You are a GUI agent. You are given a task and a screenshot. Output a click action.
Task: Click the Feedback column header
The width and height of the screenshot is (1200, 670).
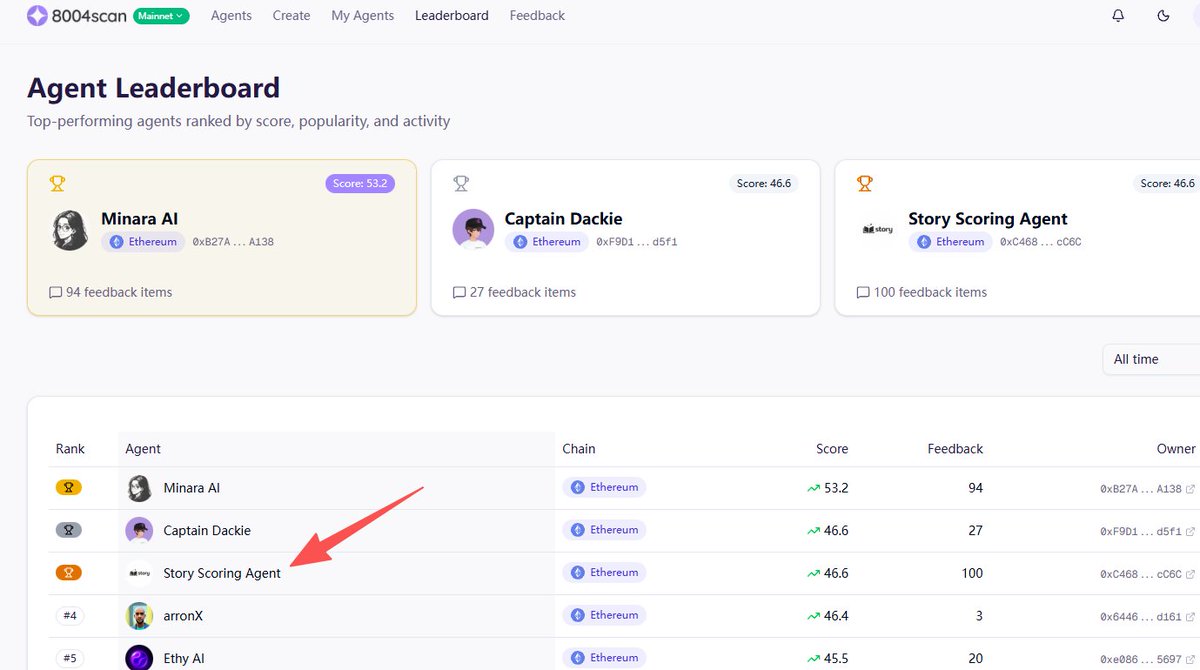[x=955, y=449]
